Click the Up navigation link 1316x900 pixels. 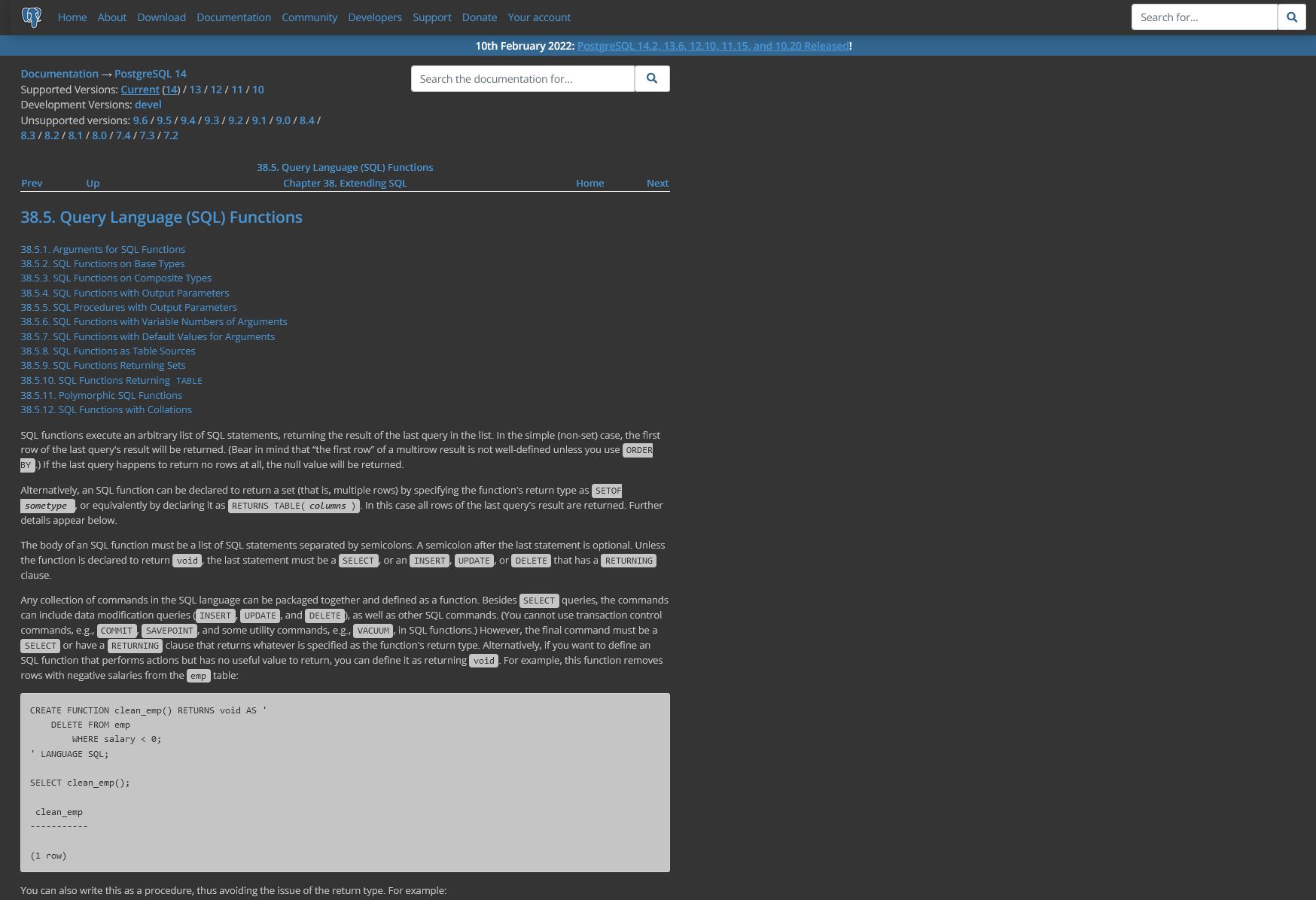93,183
